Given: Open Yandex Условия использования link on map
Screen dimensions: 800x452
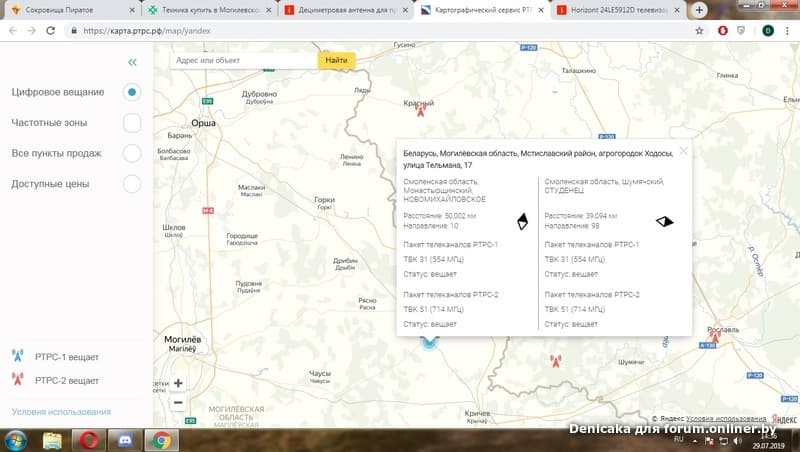Looking at the screenshot, I should pos(726,419).
